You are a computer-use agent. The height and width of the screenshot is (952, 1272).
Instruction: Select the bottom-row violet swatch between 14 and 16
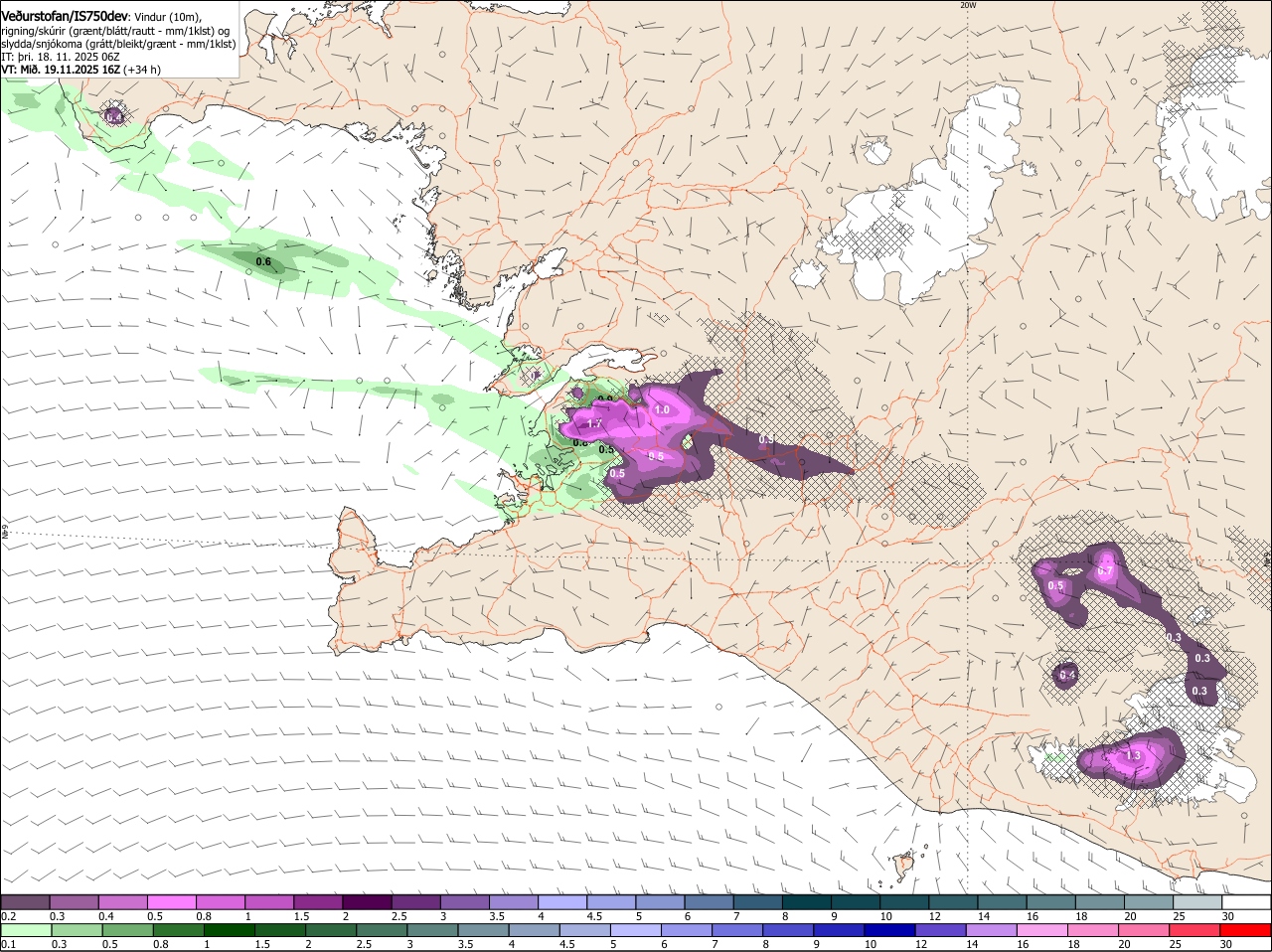[x=993, y=930]
